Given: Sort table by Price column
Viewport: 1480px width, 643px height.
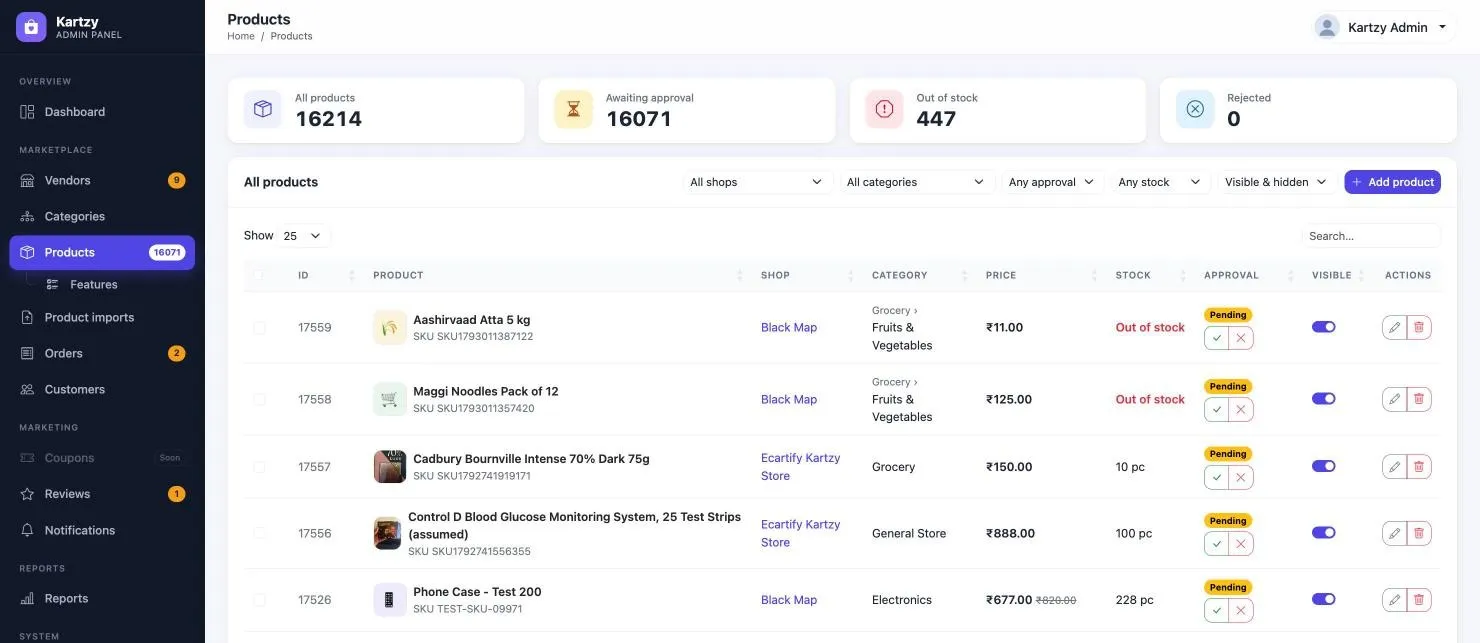Looking at the screenshot, I should (1041, 275).
